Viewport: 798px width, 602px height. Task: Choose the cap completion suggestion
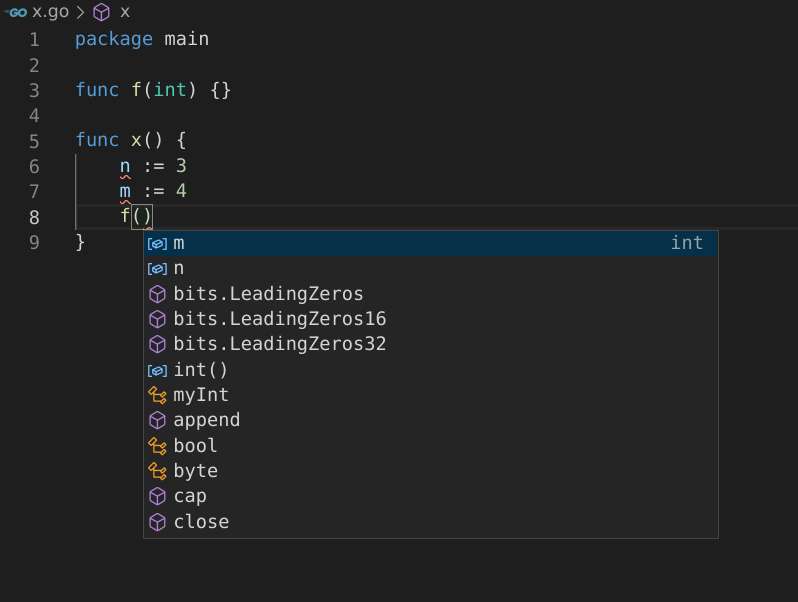coord(190,496)
